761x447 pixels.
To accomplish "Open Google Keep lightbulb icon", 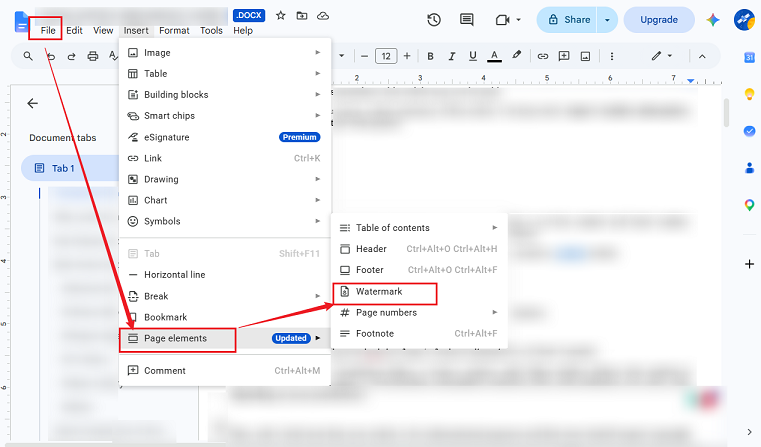I will (749, 94).
